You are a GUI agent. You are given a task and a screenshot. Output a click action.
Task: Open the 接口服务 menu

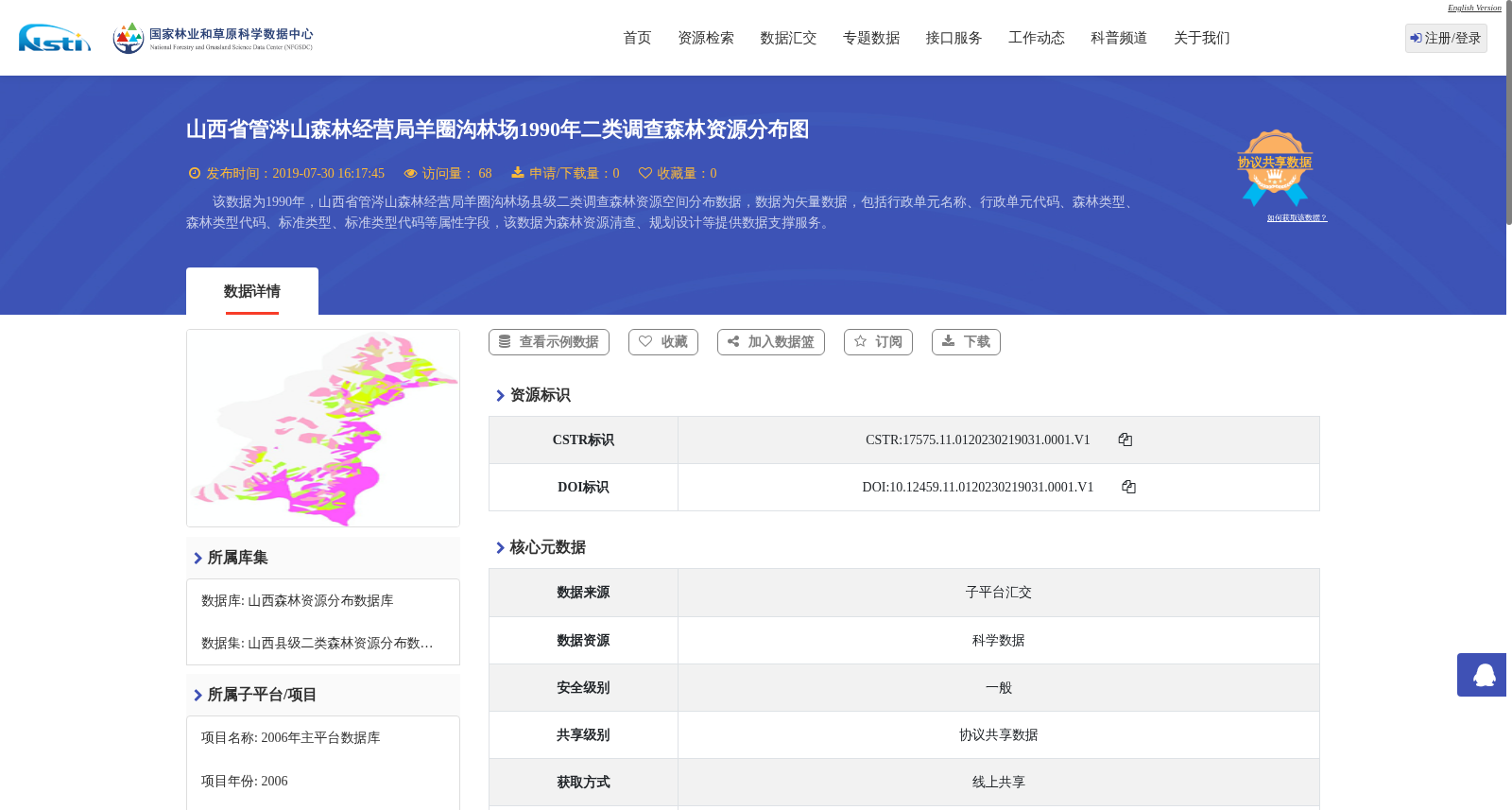tap(954, 38)
